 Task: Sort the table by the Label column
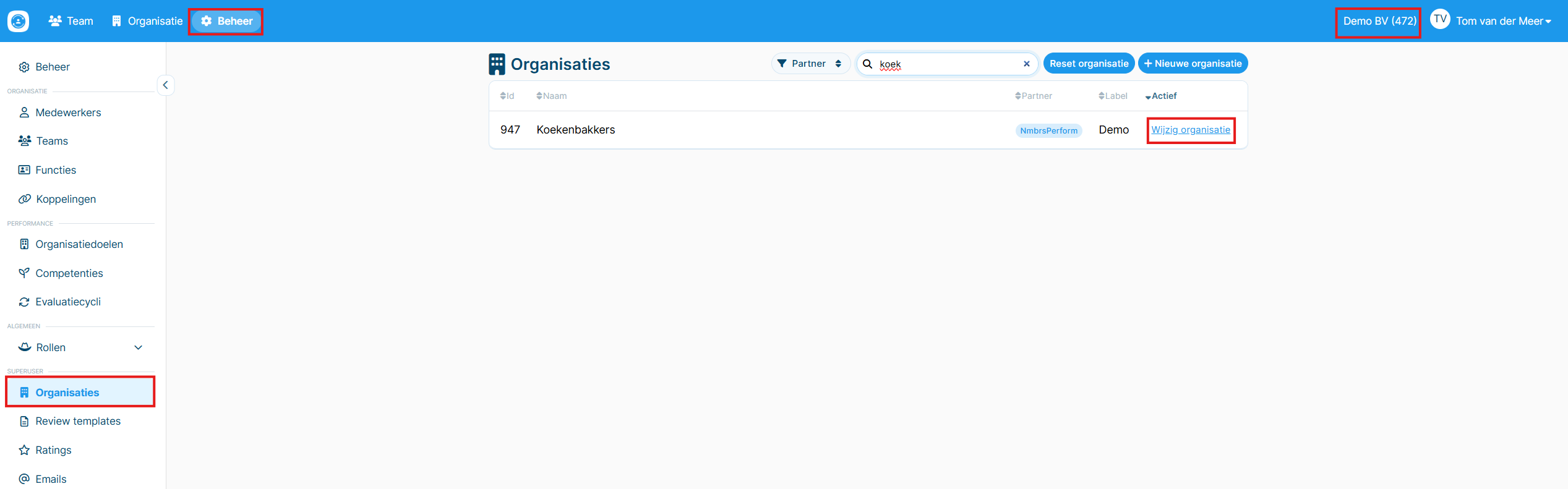point(1113,96)
